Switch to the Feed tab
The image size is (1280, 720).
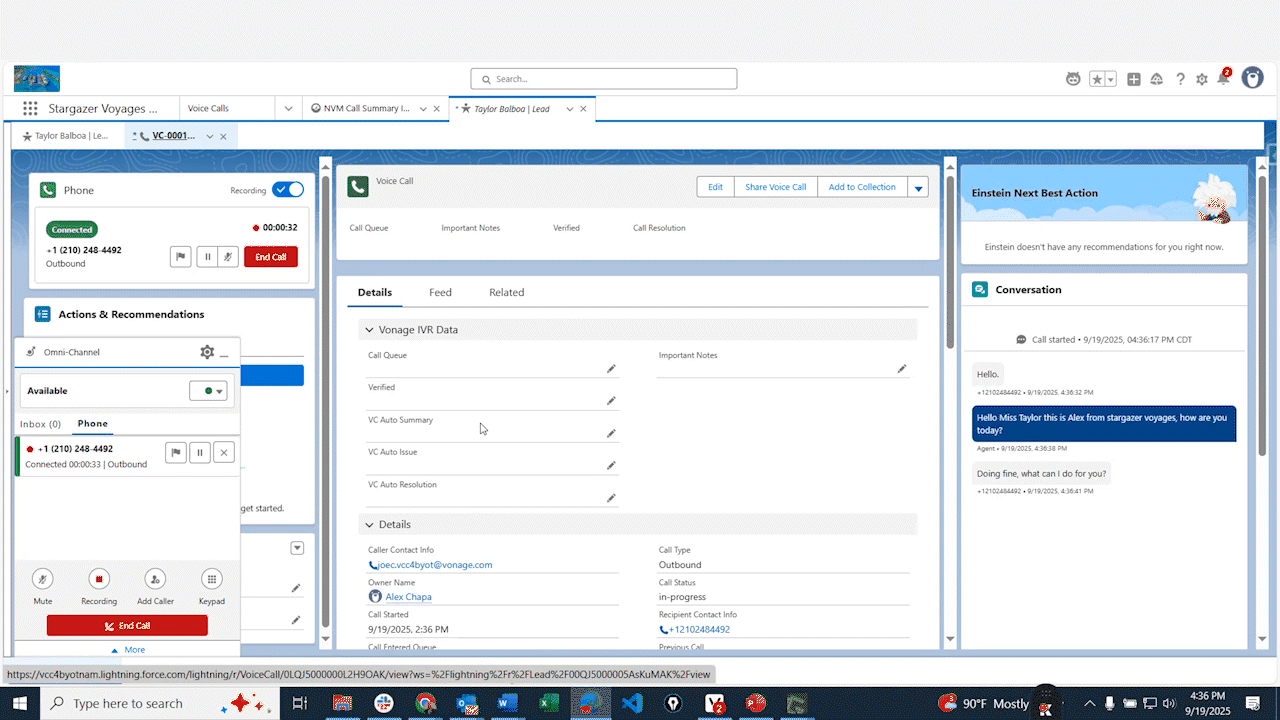(x=440, y=292)
